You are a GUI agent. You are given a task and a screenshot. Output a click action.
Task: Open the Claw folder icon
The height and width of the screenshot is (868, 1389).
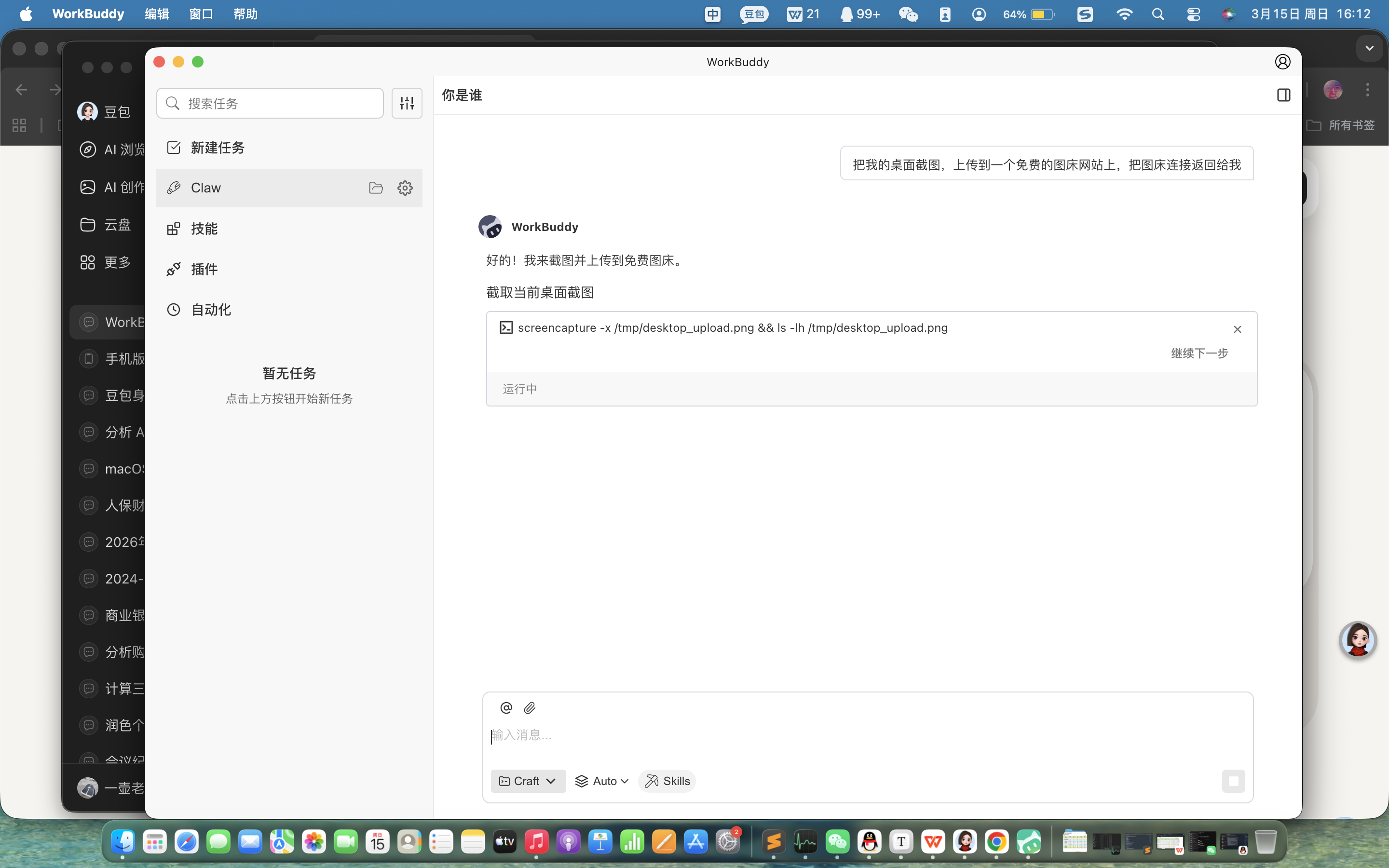click(x=376, y=188)
